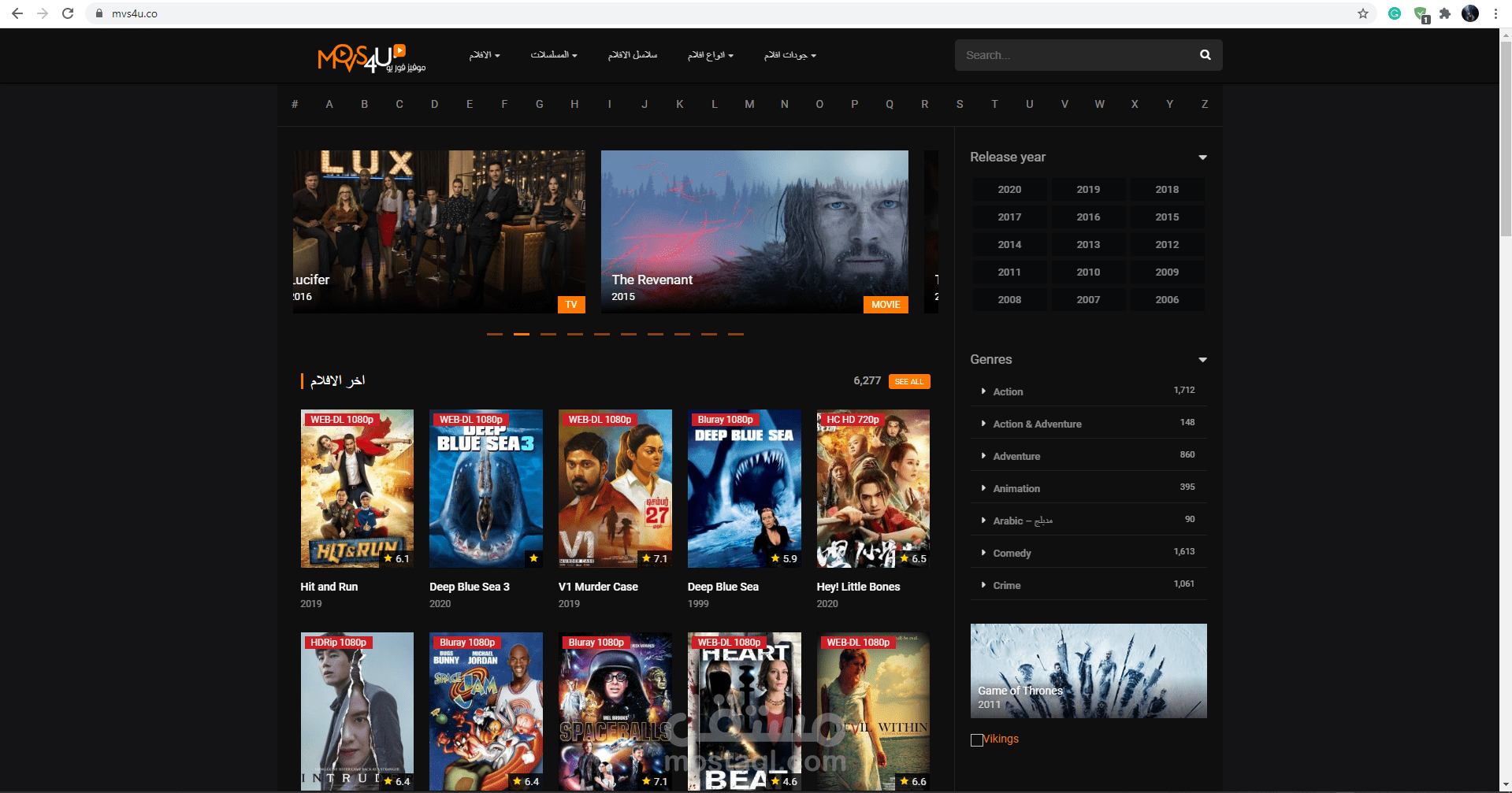Open سلاسل الافلام menu item
The width and height of the screenshot is (1512, 793).
633,55
